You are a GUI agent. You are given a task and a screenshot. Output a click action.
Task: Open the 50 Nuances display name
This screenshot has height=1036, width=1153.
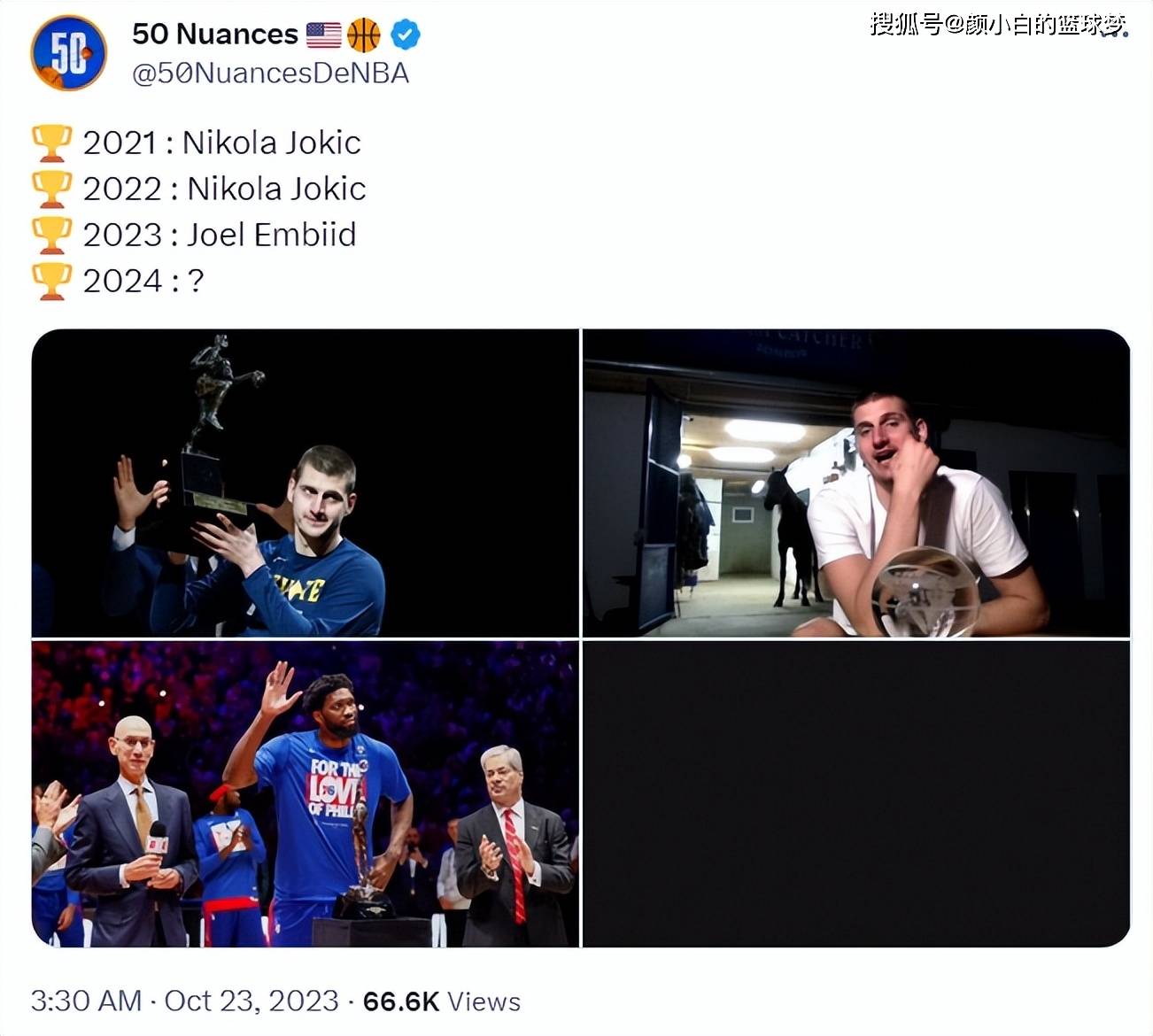click(215, 35)
